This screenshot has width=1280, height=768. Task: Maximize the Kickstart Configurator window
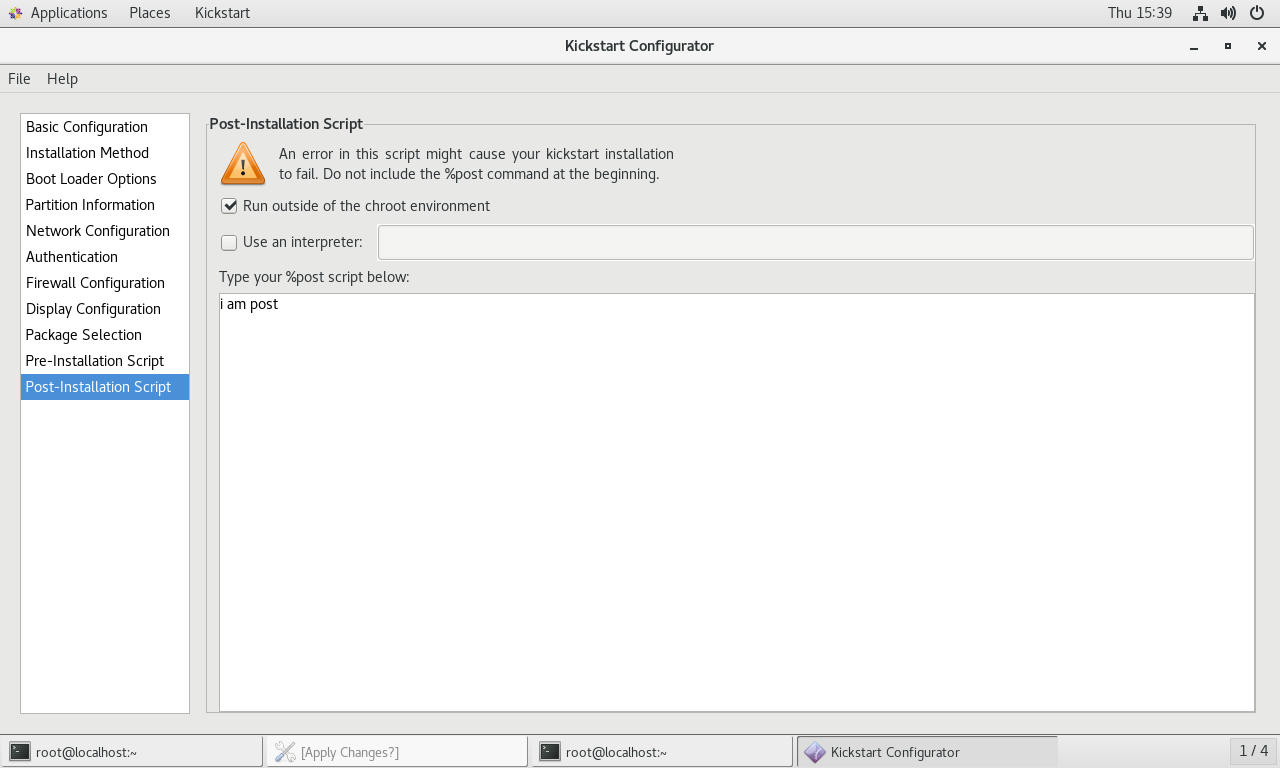(1228, 46)
